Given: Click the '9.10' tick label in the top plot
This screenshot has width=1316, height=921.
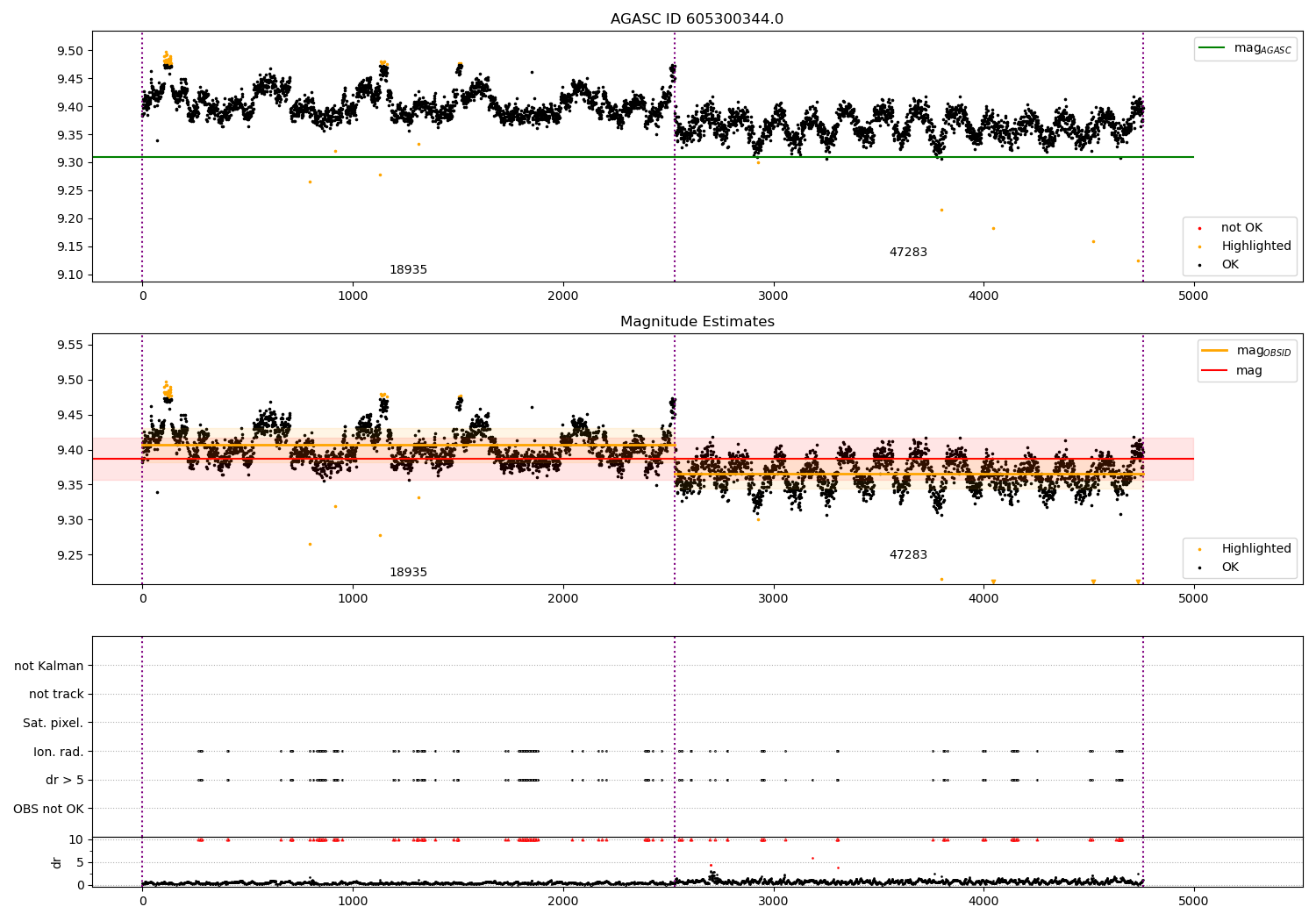Looking at the screenshot, I should pos(71,275).
